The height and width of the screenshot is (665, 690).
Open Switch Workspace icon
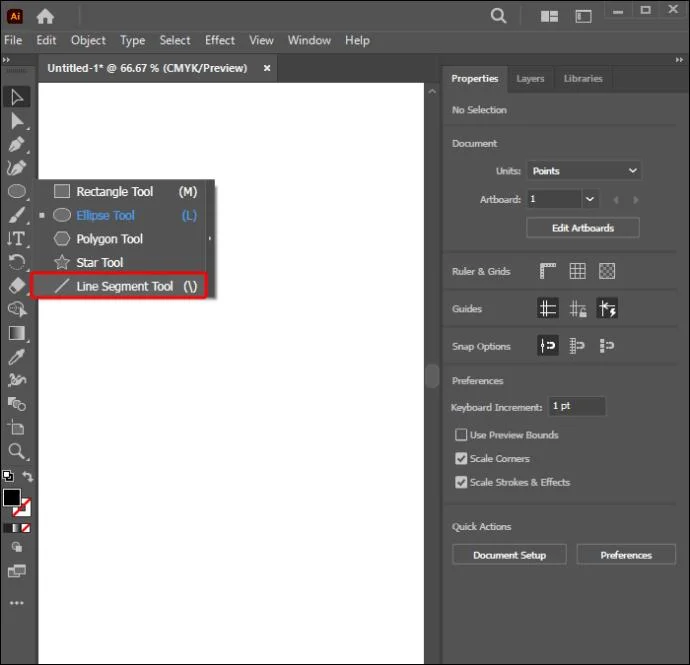point(584,17)
